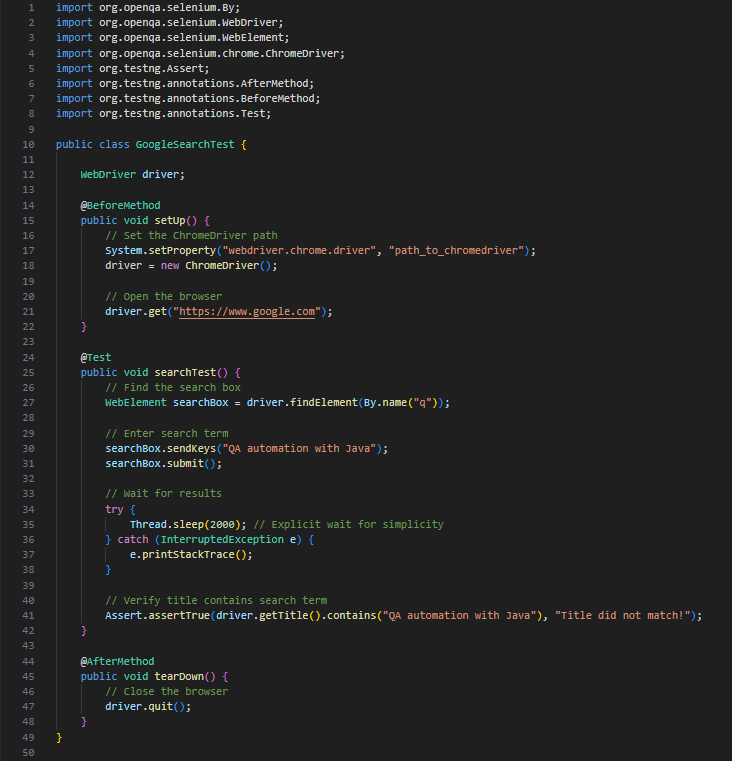The height and width of the screenshot is (761, 732).
Task: Click import of annotations.Test
Action: pos(164,114)
